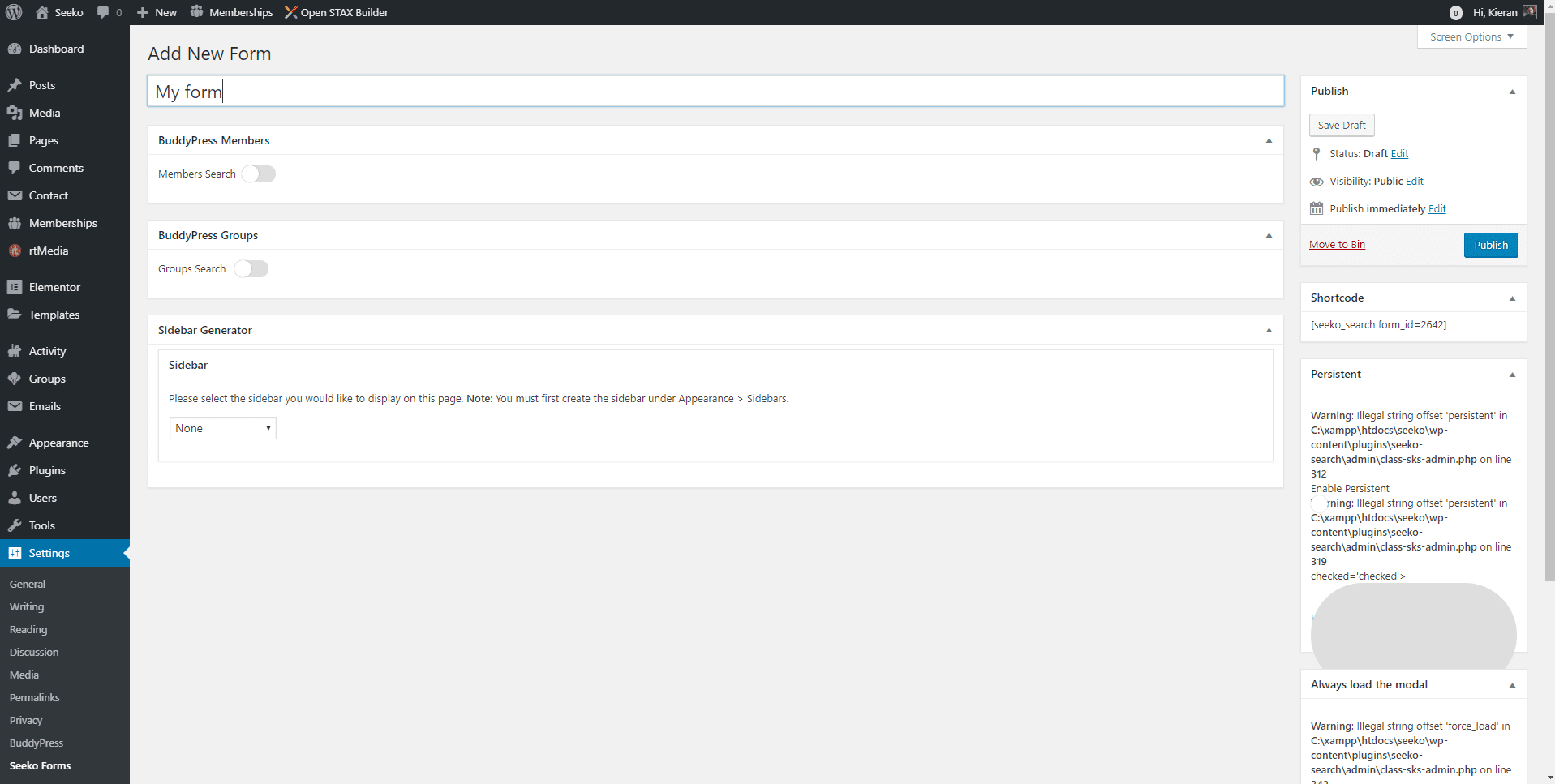Click the blue Publish button
Screen dimensions: 1555x784
click(1491, 245)
